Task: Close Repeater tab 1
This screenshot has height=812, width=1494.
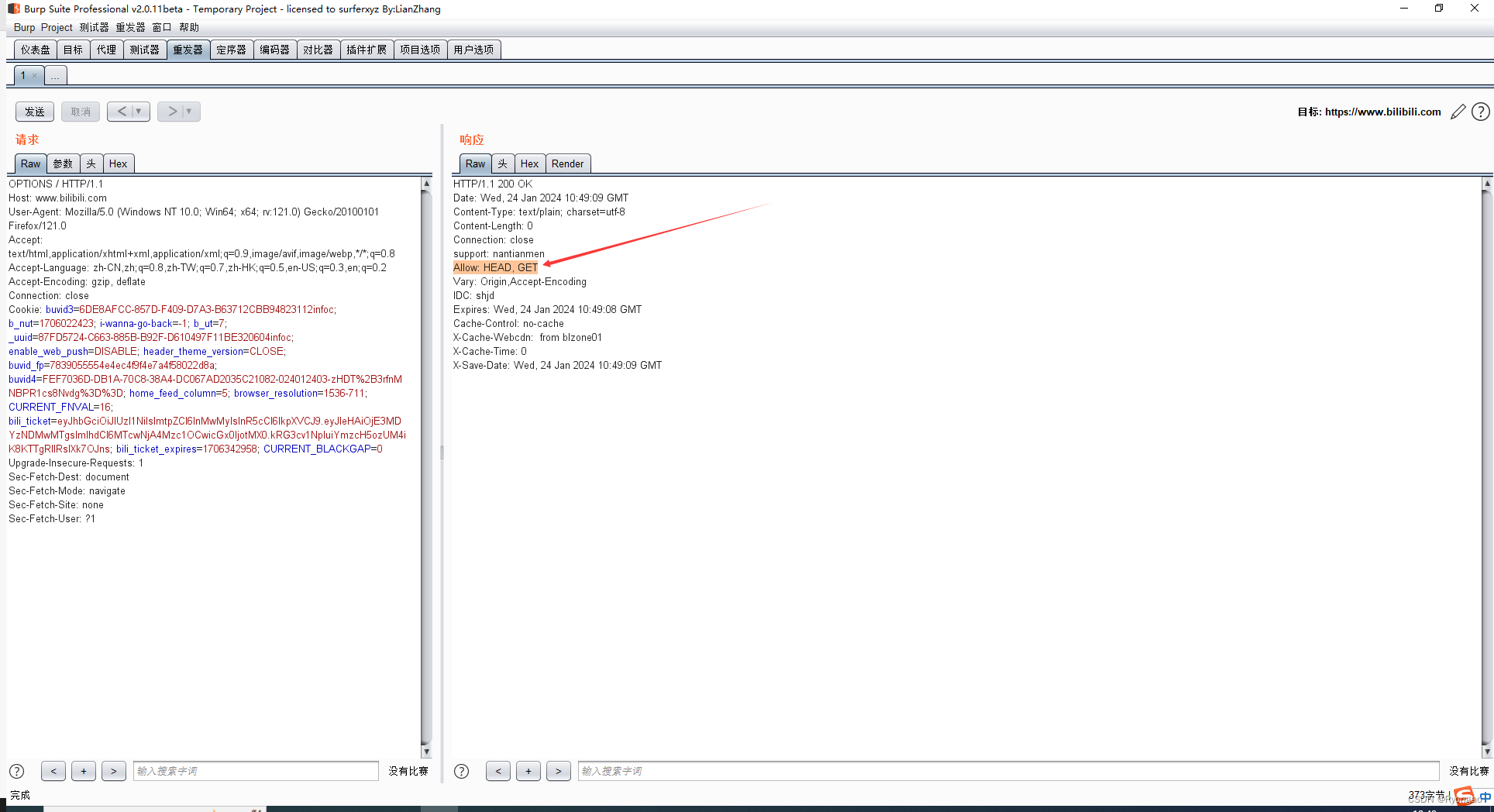Action: 34,76
